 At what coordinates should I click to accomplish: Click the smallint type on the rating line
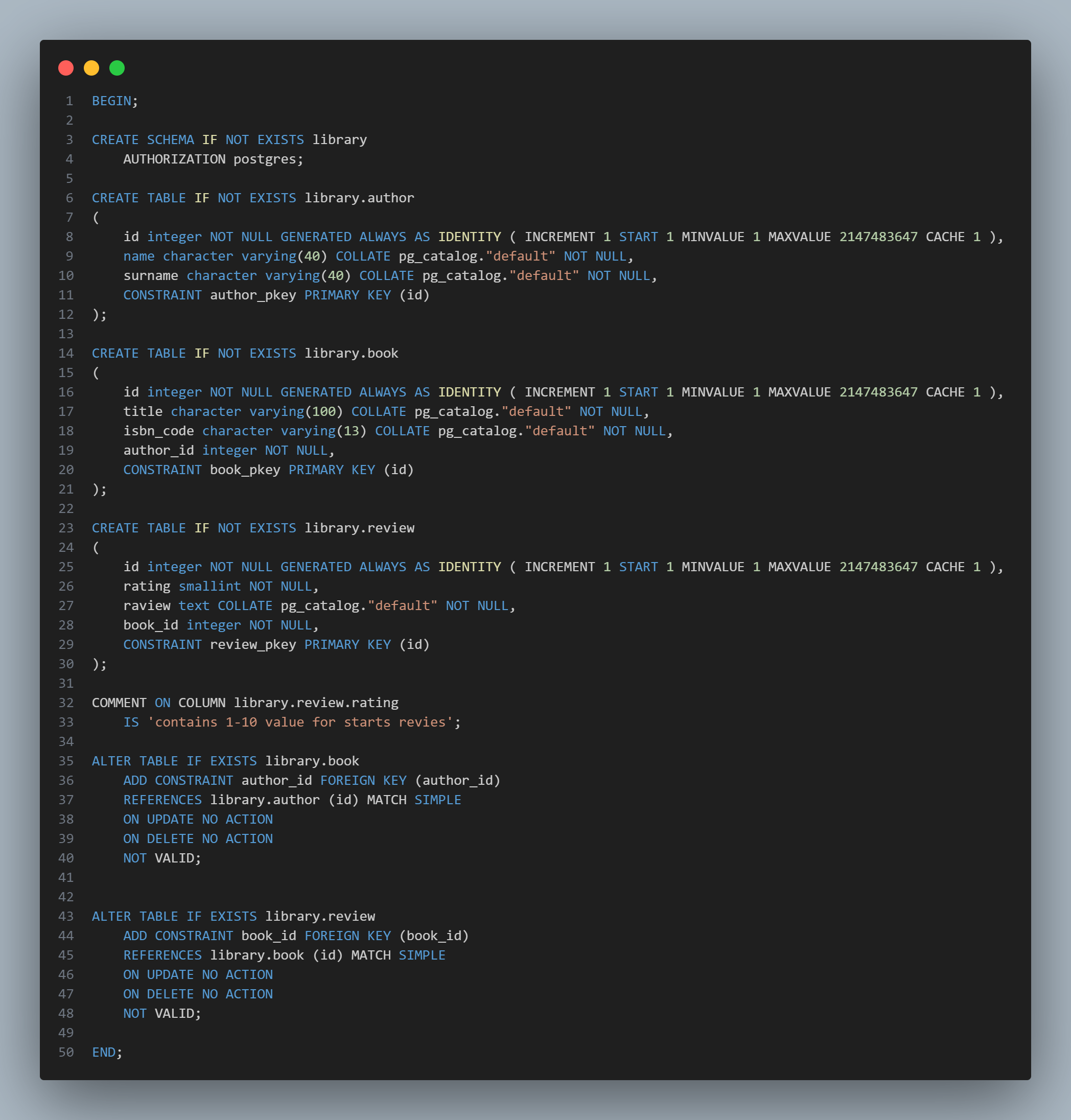(209, 586)
